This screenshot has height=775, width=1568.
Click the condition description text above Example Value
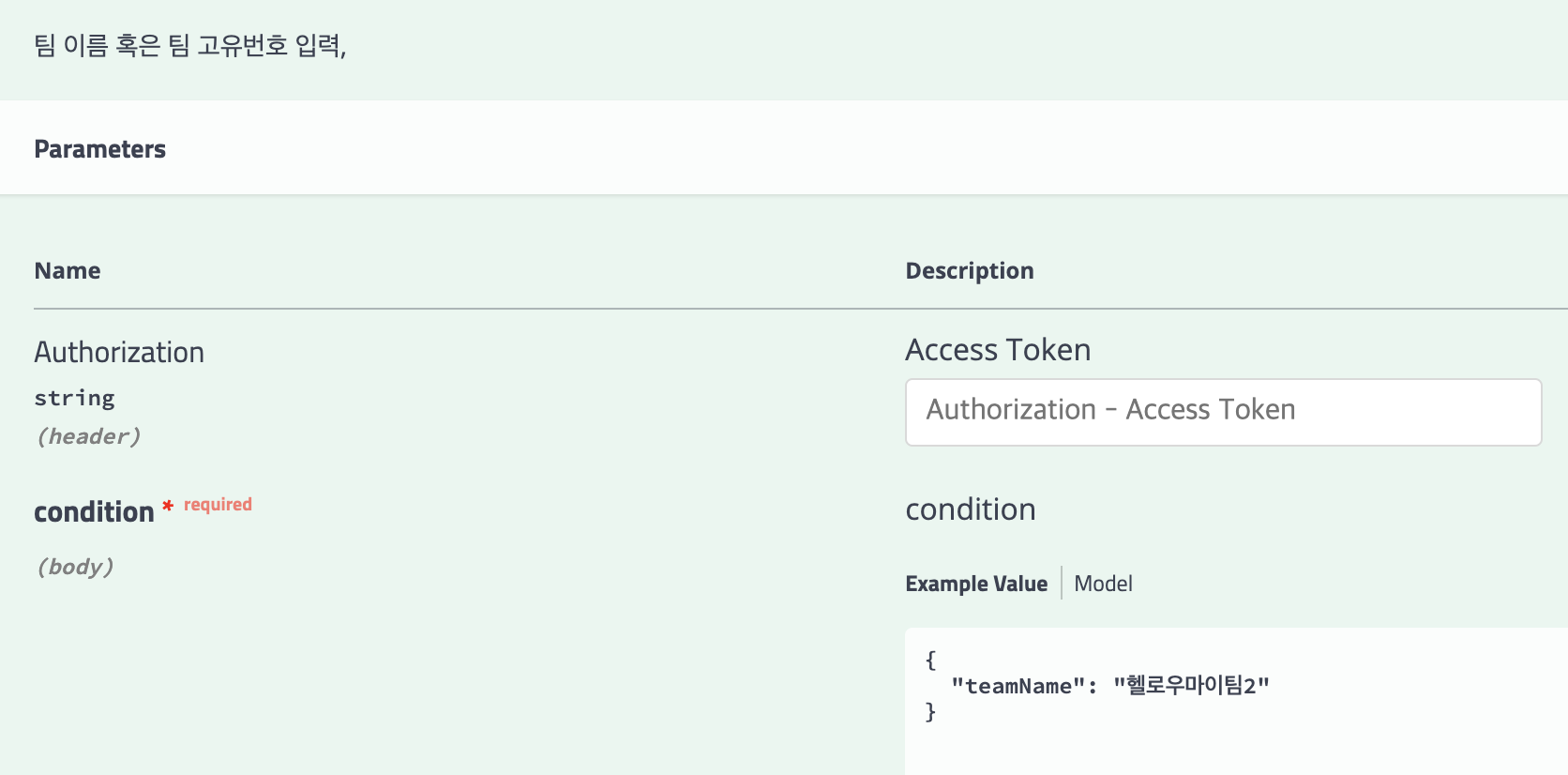pyautogui.click(x=971, y=509)
